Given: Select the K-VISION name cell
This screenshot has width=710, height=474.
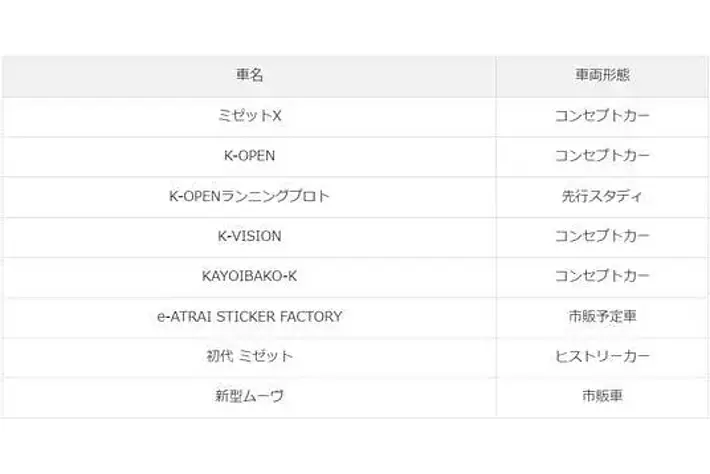Looking at the screenshot, I should pos(249,236).
